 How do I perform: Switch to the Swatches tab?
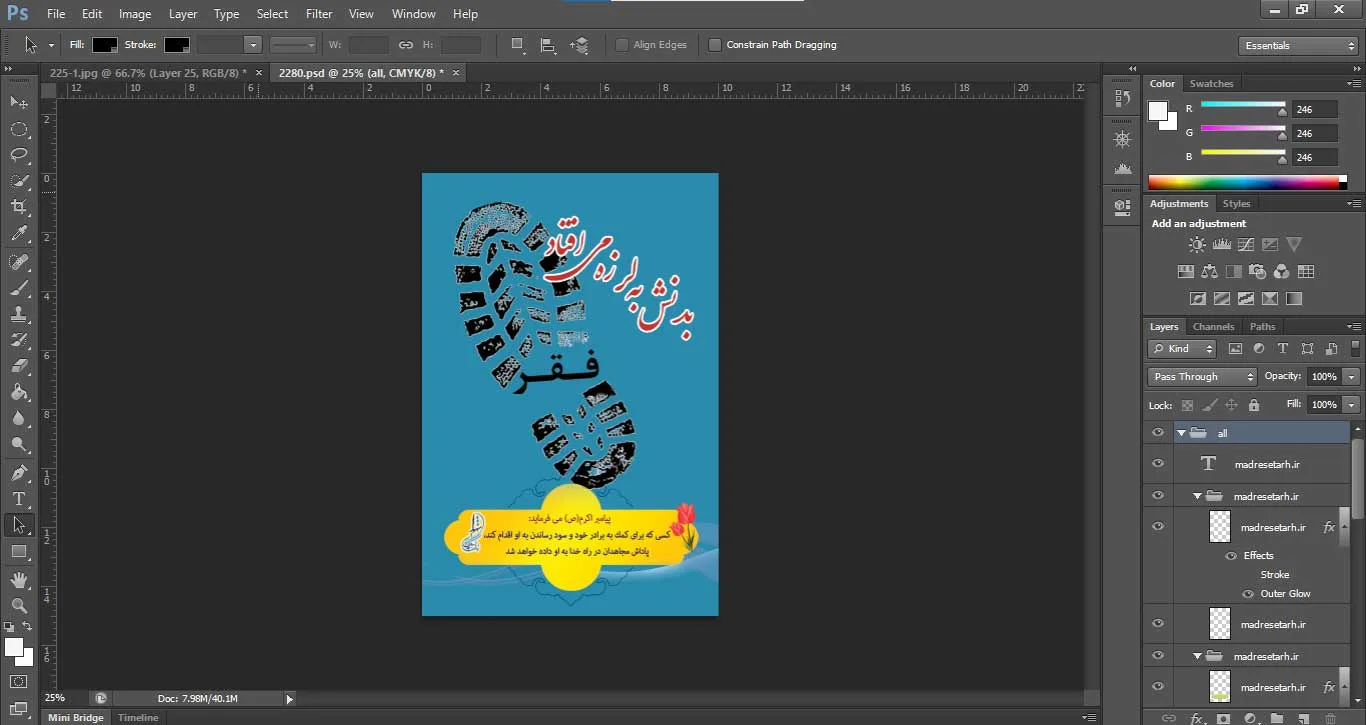pos(1211,84)
